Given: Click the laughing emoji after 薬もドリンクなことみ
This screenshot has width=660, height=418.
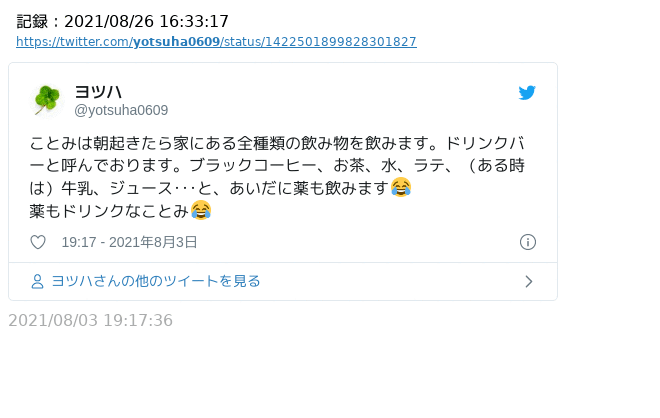Looking at the screenshot, I should [201, 210].
